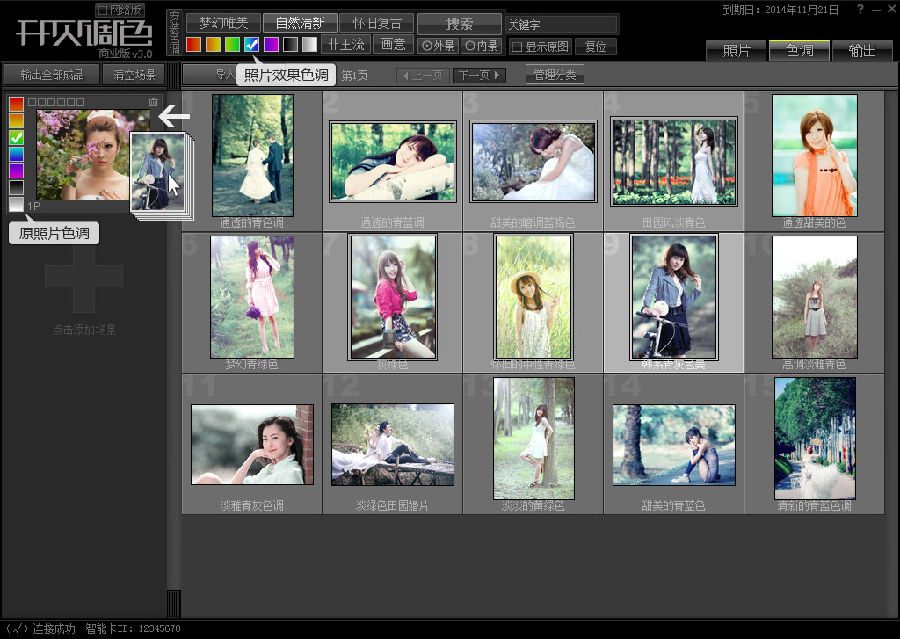The height and width of the screenshot is (639, 900).
Task: Select the 外景 radio option
Action: (x=427, y=46)
